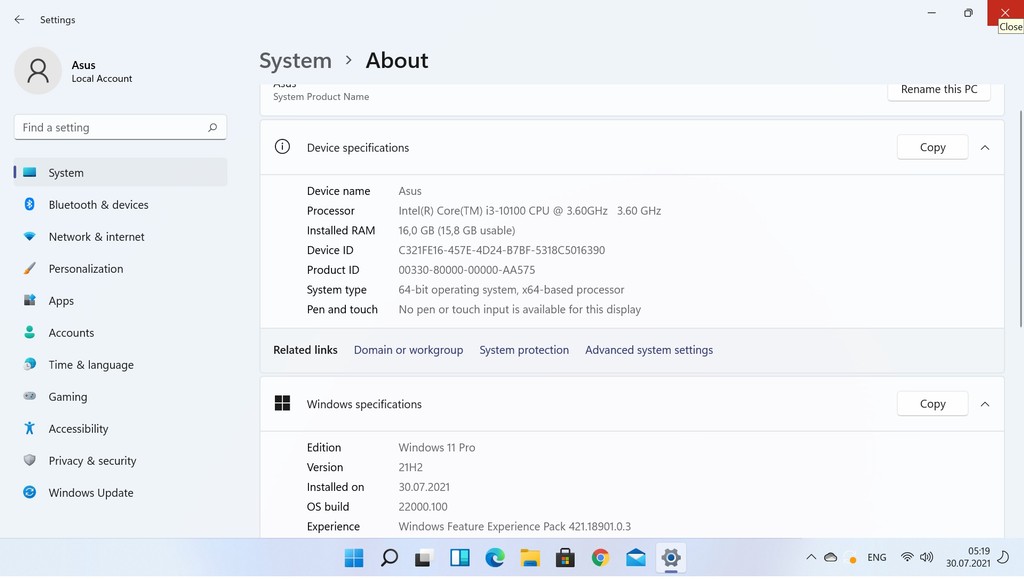Collapse the Device specifications section
The image size is (1024, 579).
point(985,148)
